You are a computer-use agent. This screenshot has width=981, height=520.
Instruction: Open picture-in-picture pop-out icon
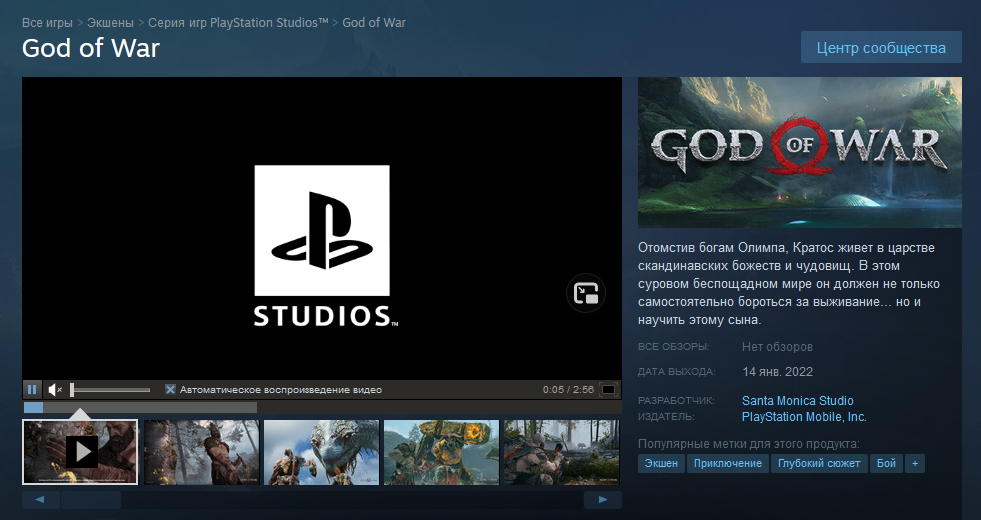(x=586, y=293)
